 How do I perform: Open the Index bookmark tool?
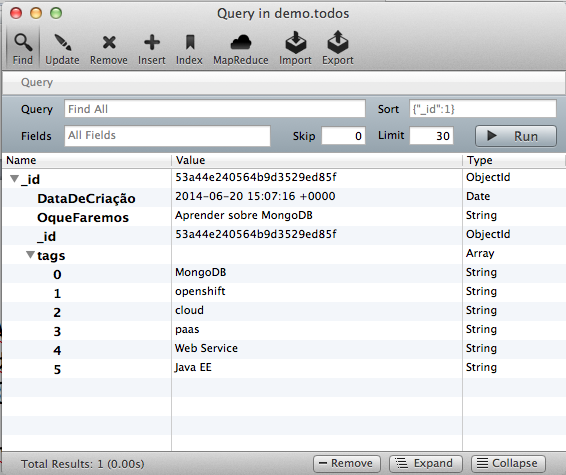pyautogui.click(x=189, y=49)
